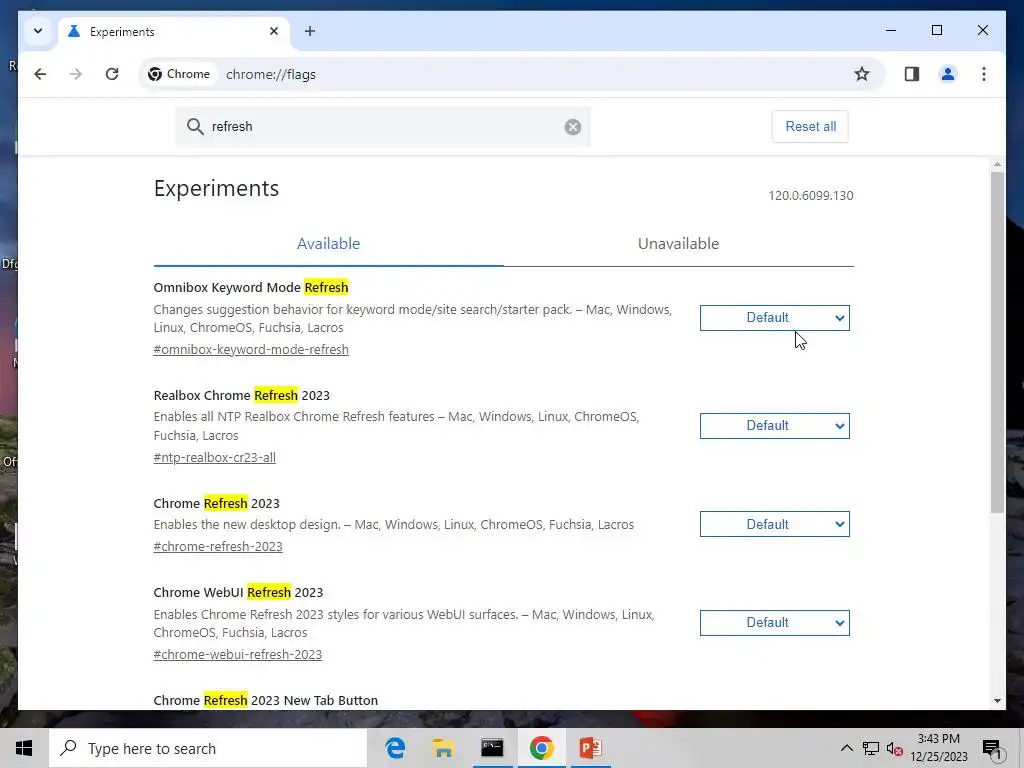Open the #chrome-refresh-2023 link
1024x768 pixels.
tap(218, 547)
